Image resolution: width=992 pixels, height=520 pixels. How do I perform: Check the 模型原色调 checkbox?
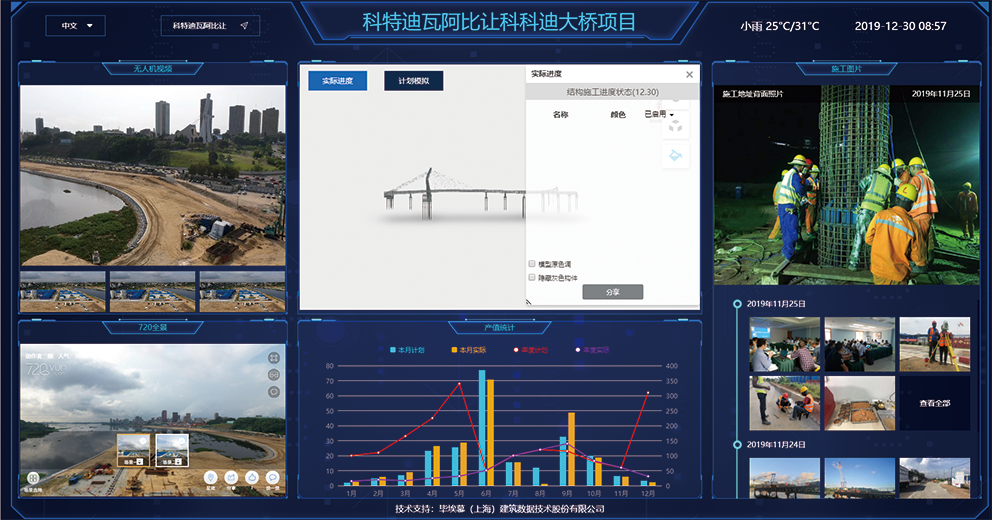point(532,264)
